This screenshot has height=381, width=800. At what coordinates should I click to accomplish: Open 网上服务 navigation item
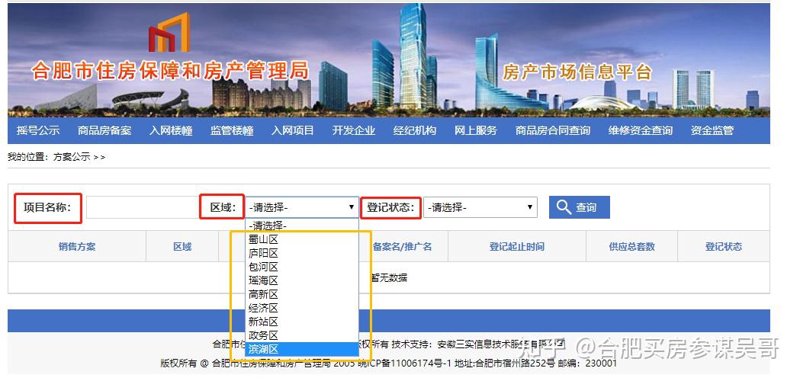[x=476, y=131]
